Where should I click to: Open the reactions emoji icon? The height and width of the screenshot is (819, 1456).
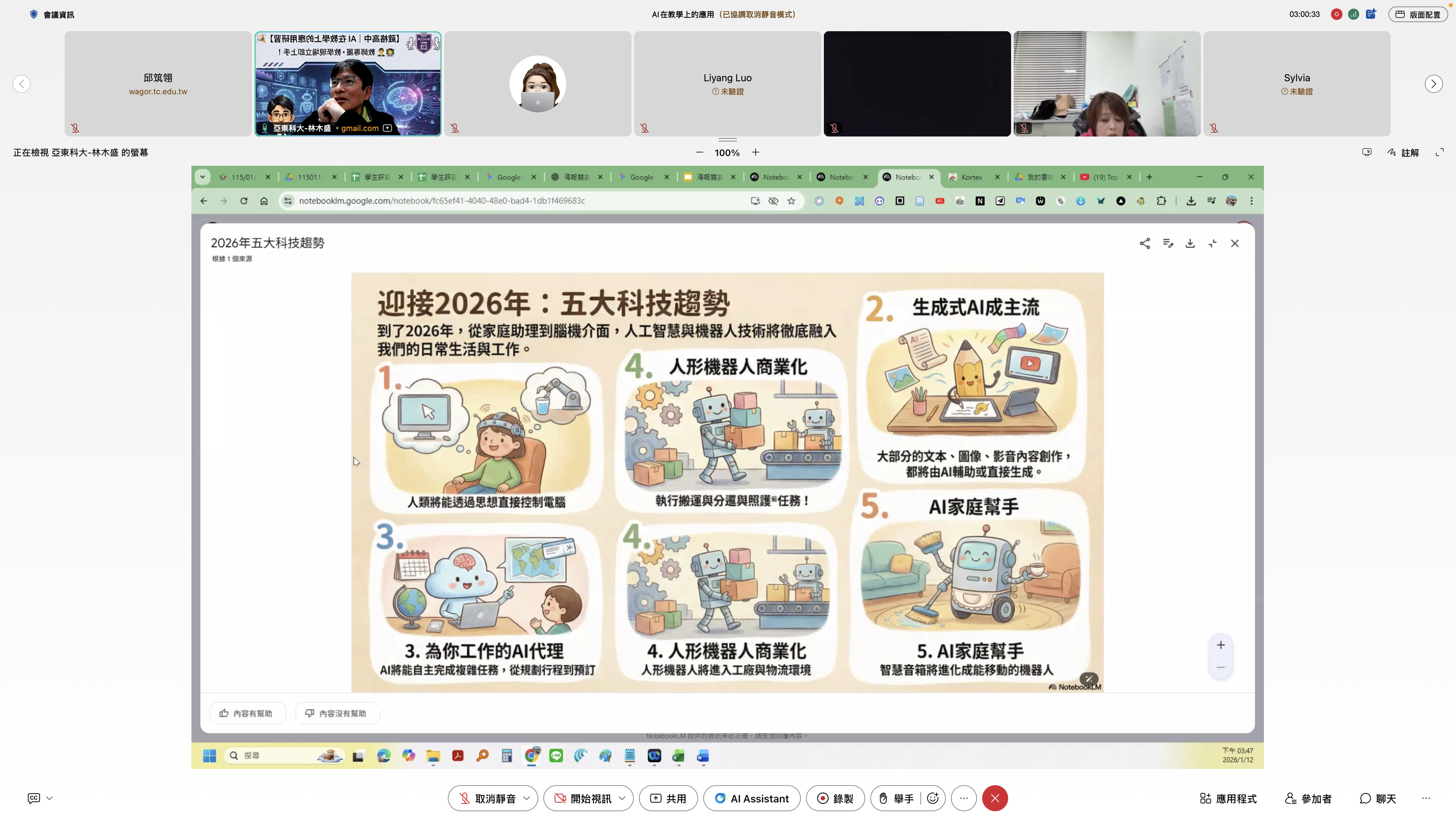(933, 798)
